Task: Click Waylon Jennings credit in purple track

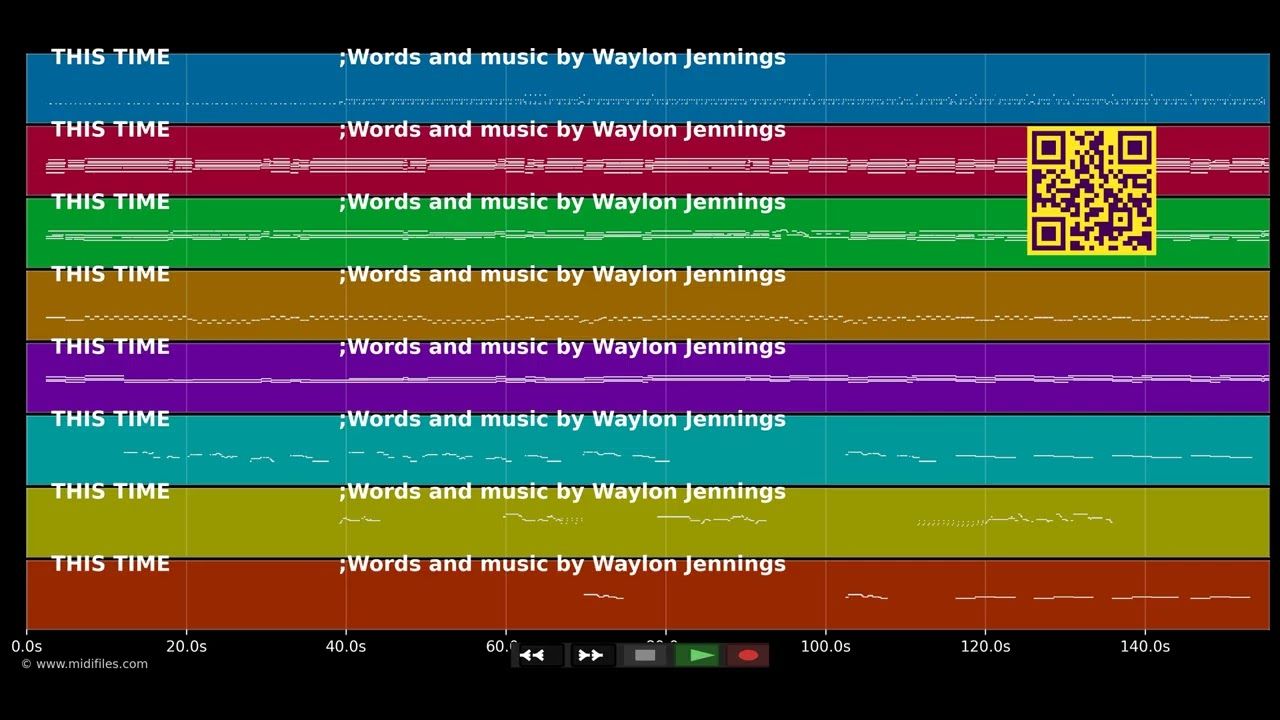Action: pyautogui.click(x=562, y=348)
